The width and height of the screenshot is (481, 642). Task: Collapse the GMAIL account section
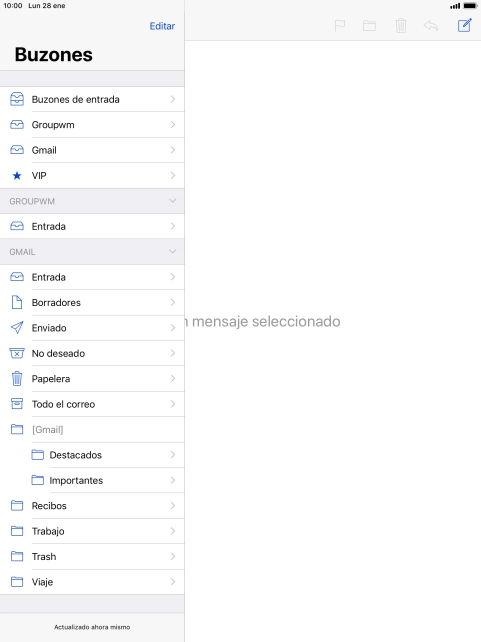pyautogui.click(x=172, y=252)
